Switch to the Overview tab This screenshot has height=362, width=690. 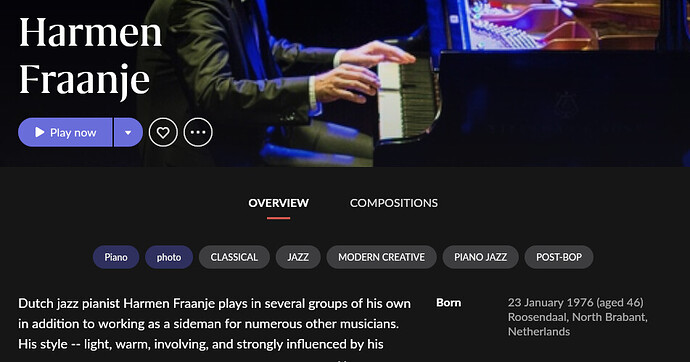pyautogui.click(x=279, y=203)
